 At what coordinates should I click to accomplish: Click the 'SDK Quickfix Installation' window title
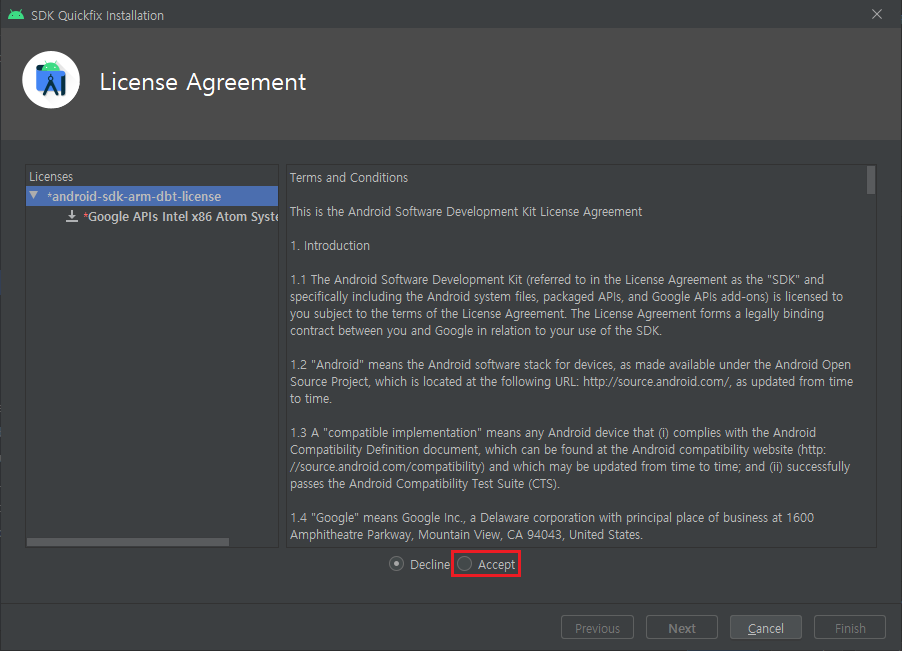[97, 16]
